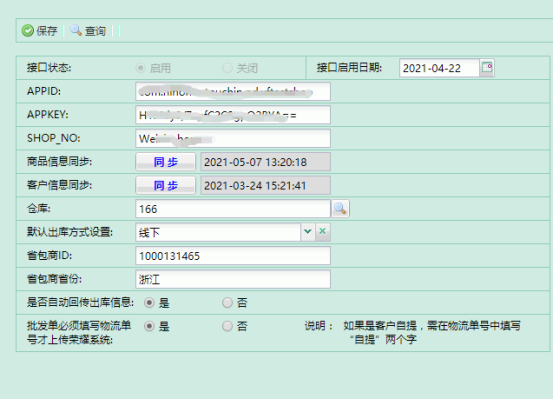Click the warehouse 仓库 search magnifier icon
Viewport: 554px width, 399px height.
click(340, 209)
